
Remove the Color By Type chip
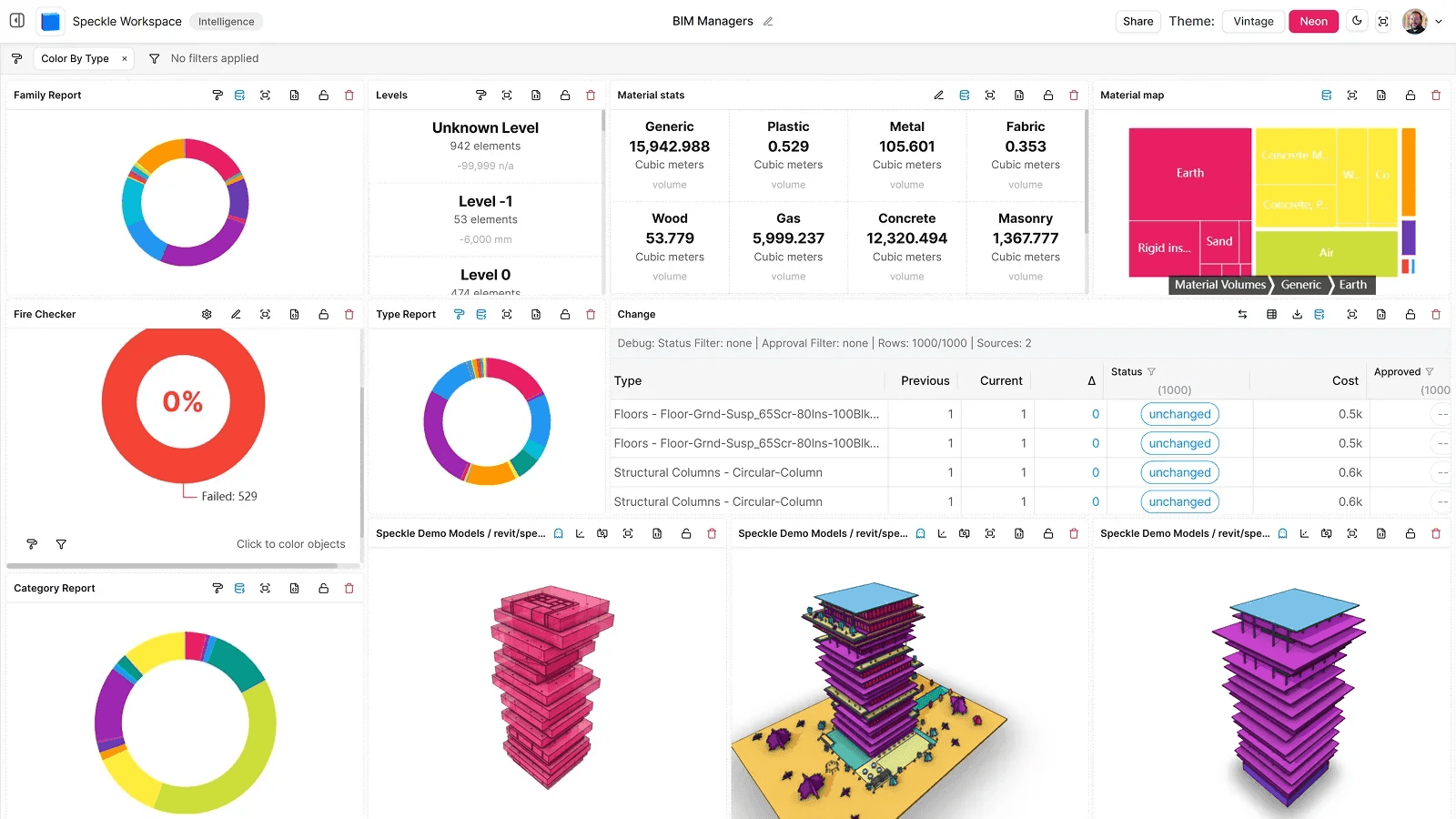[x=125, y=59]
